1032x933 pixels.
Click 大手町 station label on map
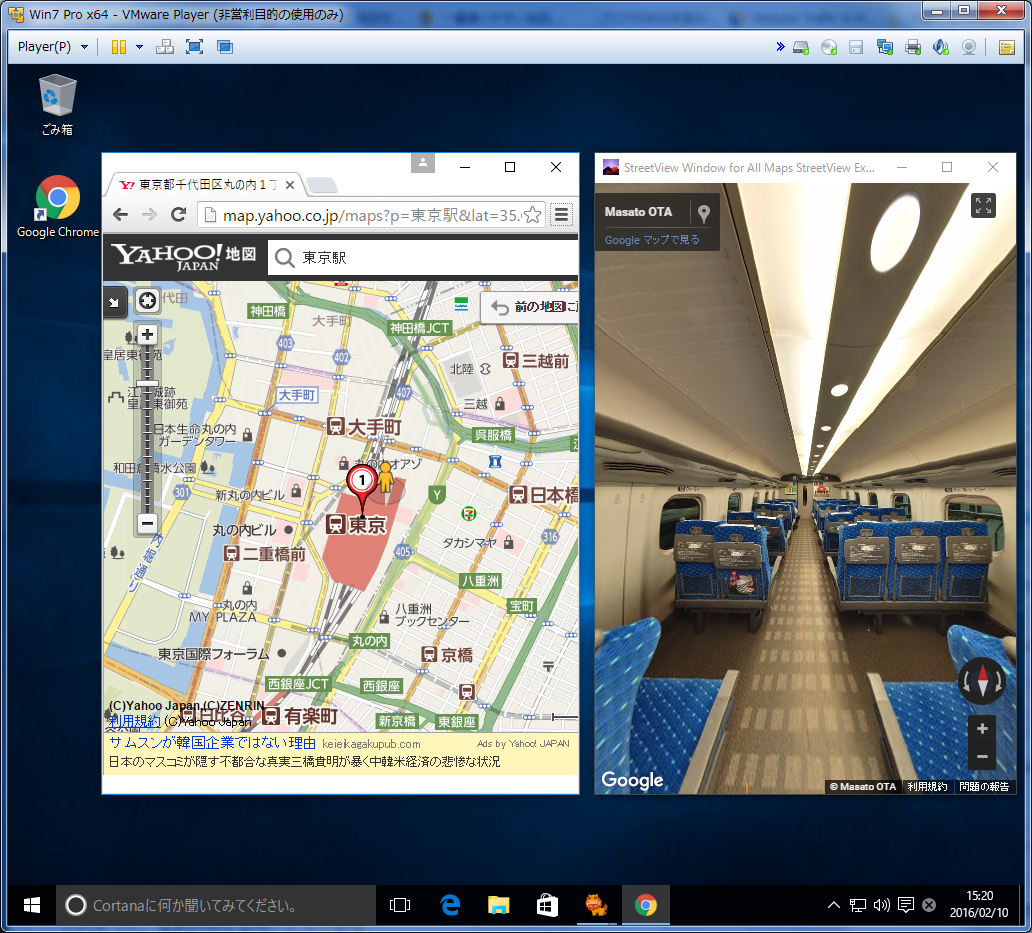(x=364, y=426)
